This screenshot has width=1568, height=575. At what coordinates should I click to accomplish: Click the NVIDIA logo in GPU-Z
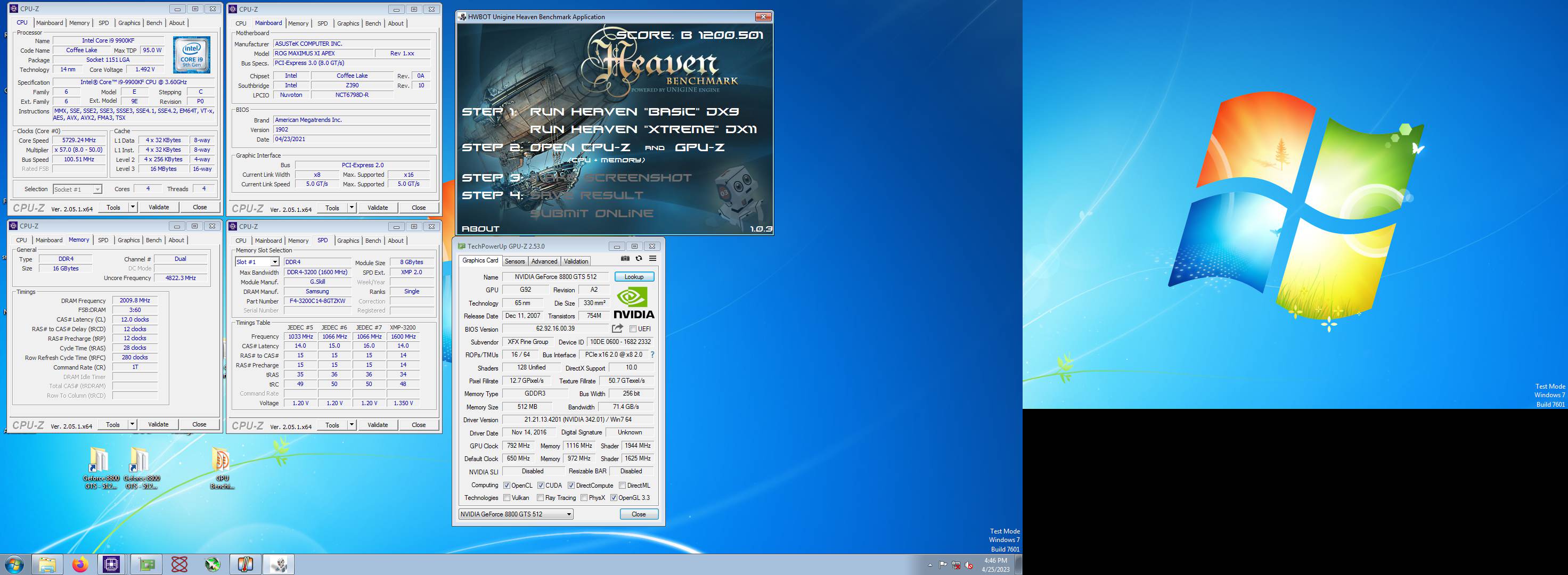point(634,303)
